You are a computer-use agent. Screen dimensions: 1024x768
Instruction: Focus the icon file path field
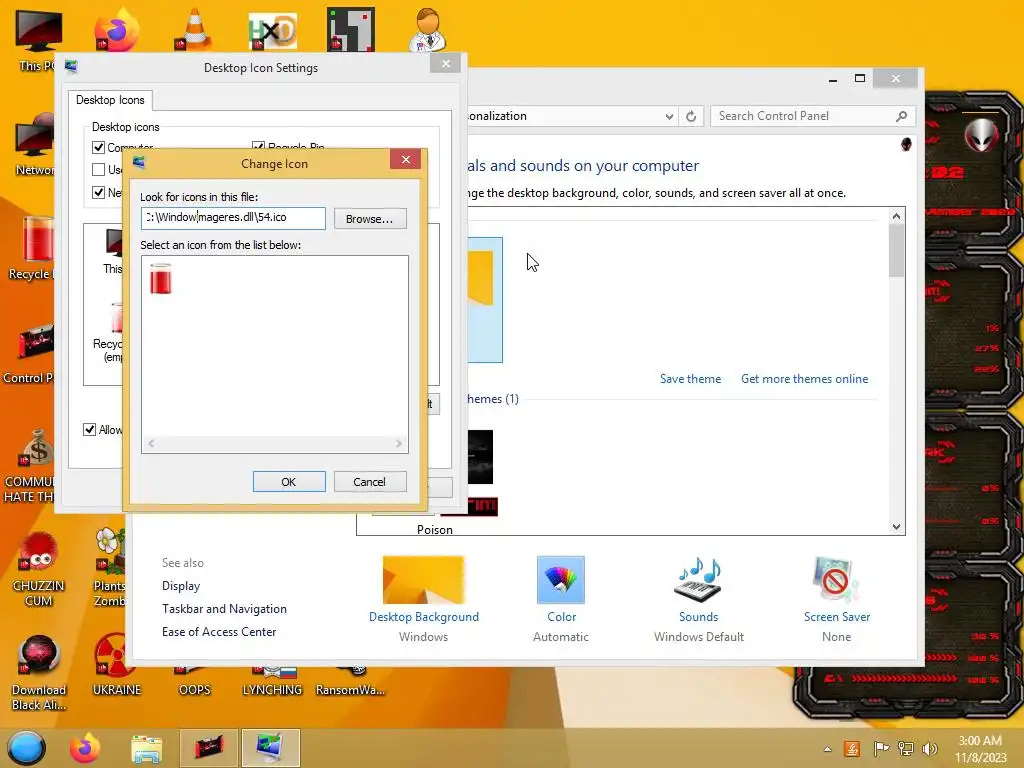pos(233,218)
